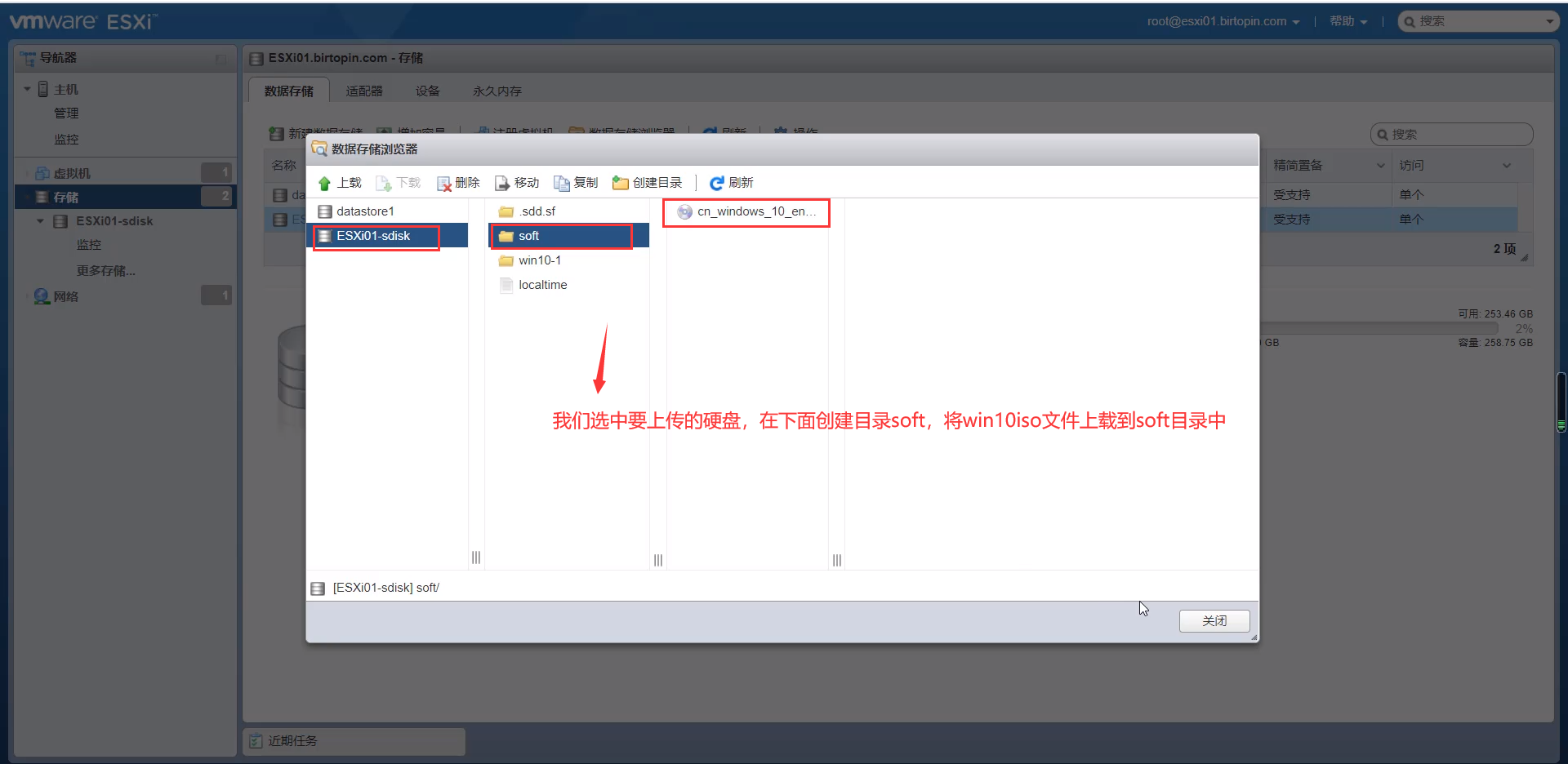
Task: Click the localtime file icon
Action: point(506,285)
